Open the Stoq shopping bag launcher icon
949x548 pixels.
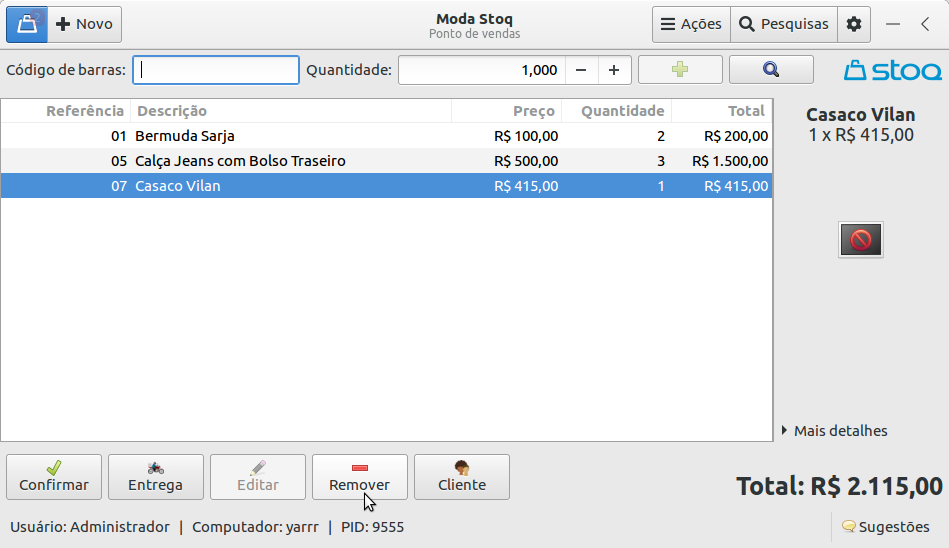pos(27,24)
